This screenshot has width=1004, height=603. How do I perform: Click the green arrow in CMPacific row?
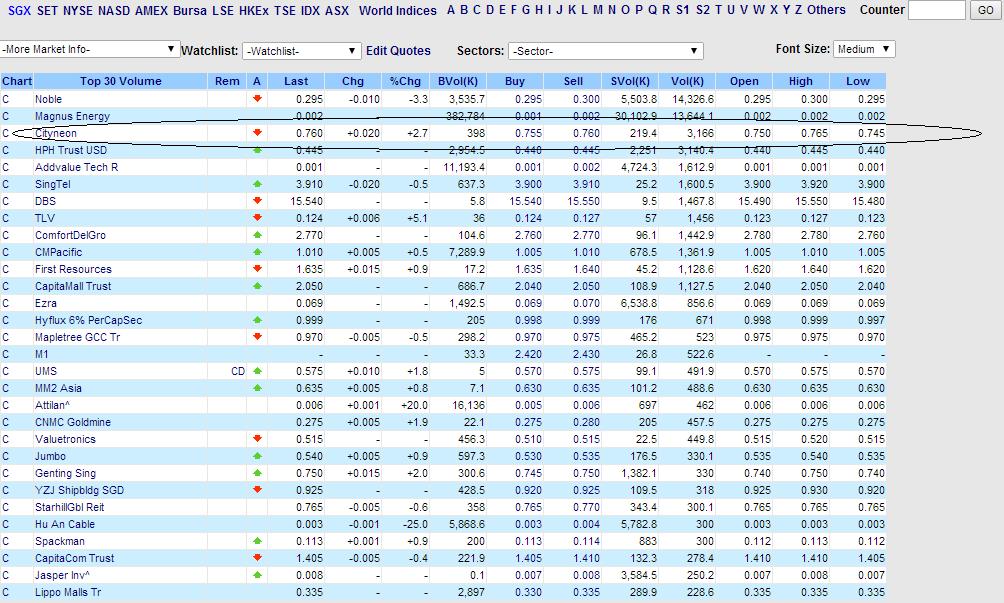[x=257, y=252]
